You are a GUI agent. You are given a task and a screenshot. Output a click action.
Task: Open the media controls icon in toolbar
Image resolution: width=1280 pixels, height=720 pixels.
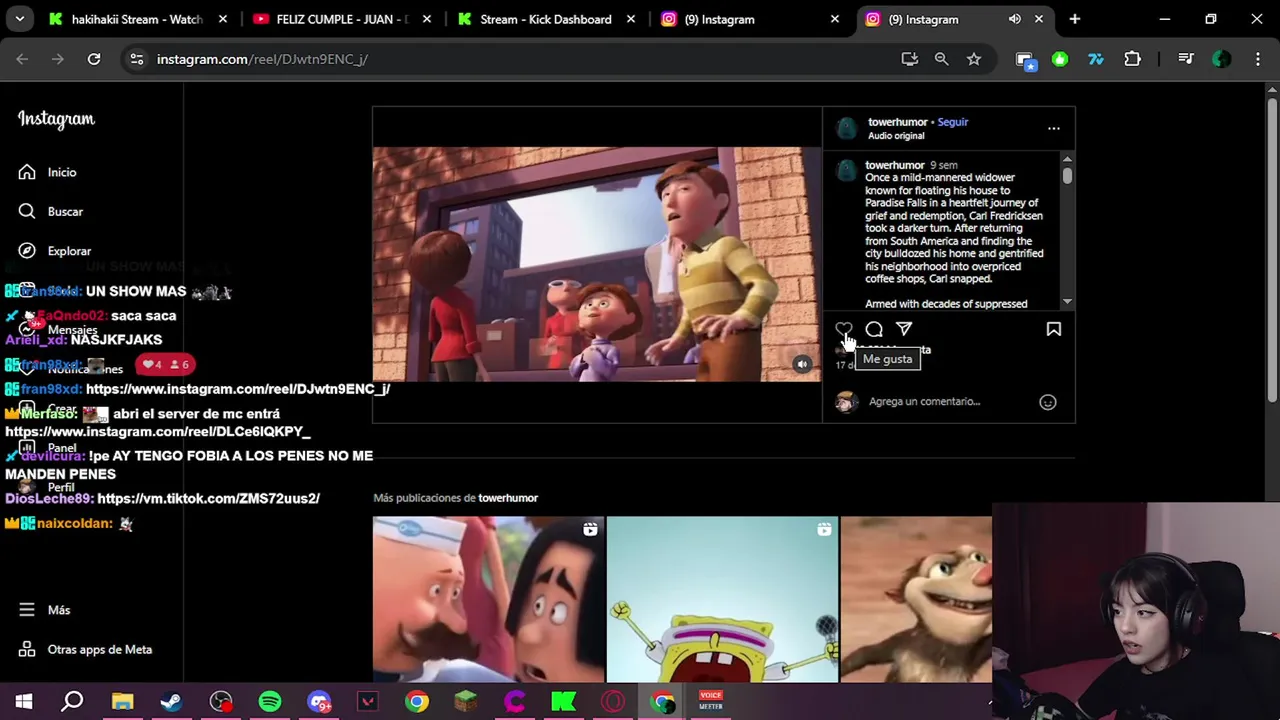1186,59
